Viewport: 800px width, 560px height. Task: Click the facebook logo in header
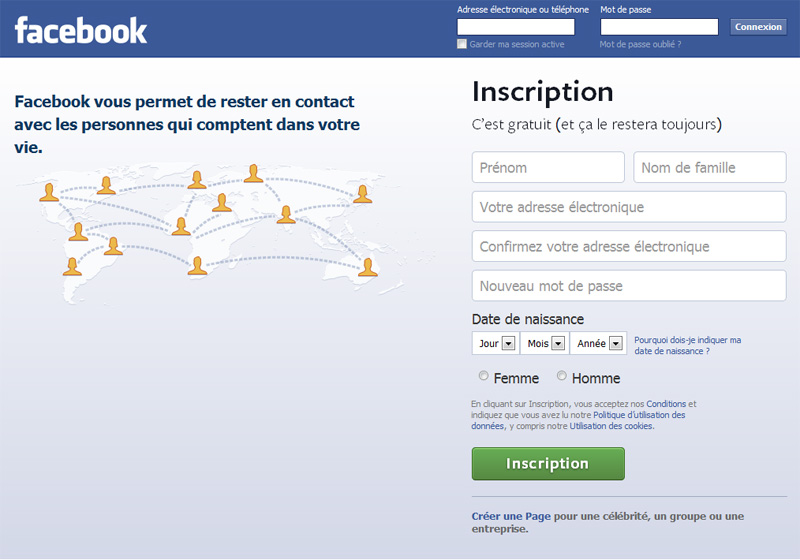pyautogui.click(x=81, y=30)
